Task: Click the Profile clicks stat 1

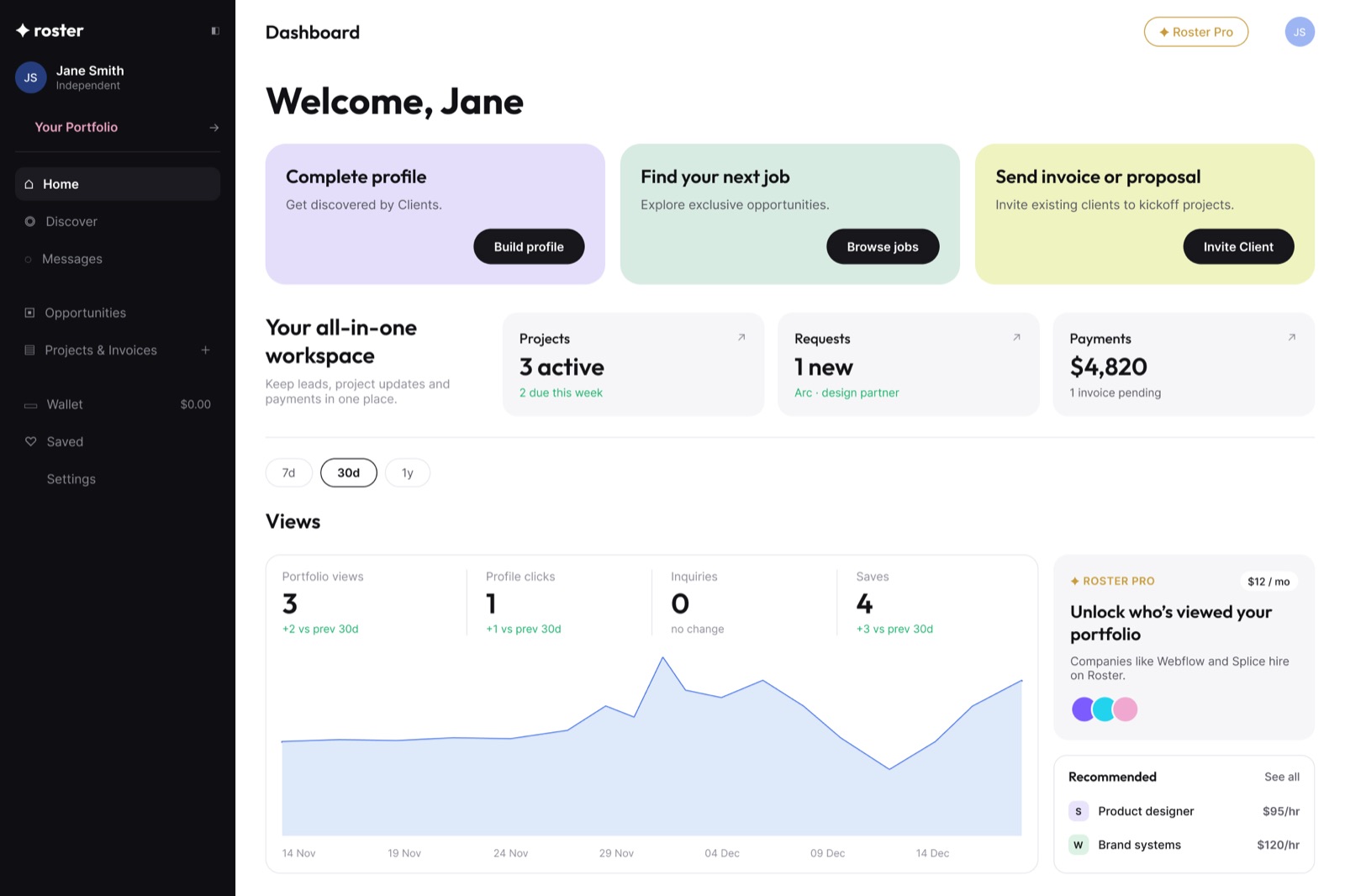Action: coord(491,603)
